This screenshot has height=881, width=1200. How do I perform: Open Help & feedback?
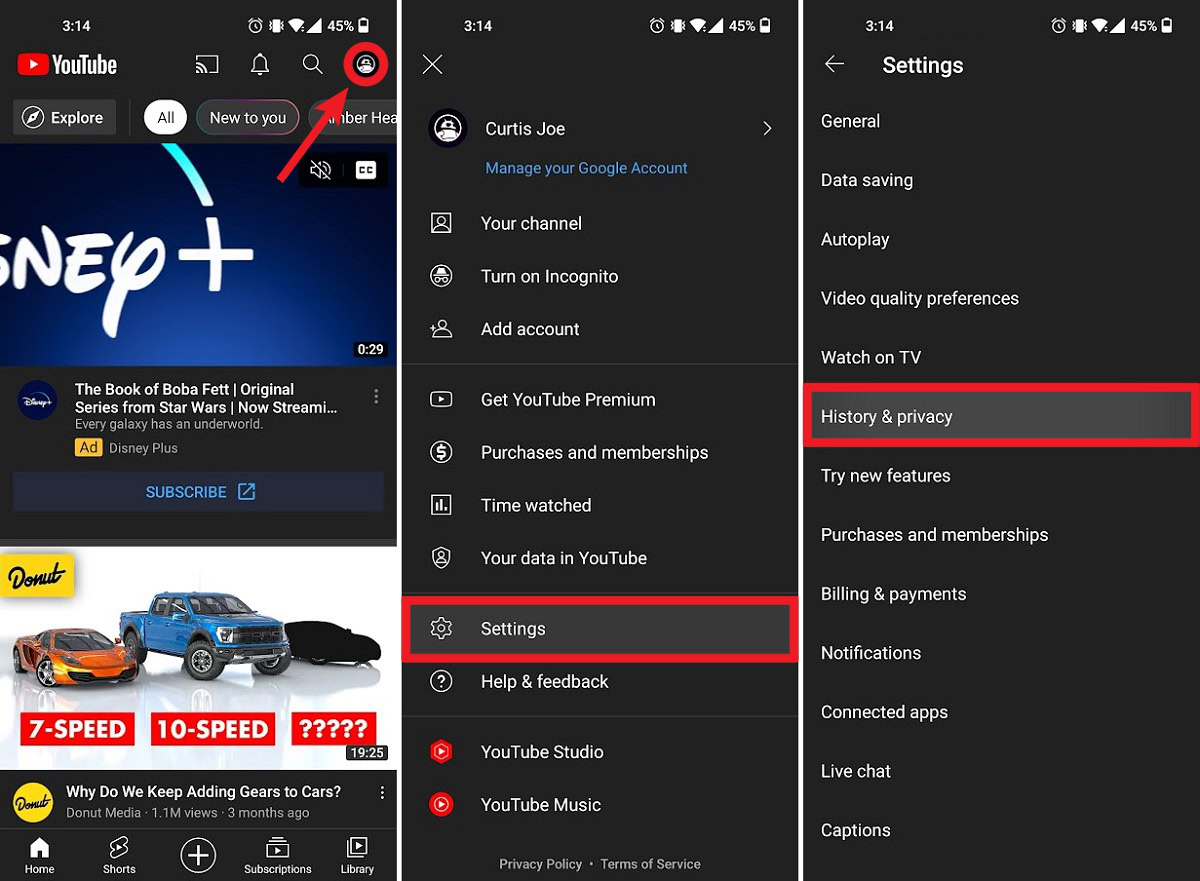coord(600,682)
